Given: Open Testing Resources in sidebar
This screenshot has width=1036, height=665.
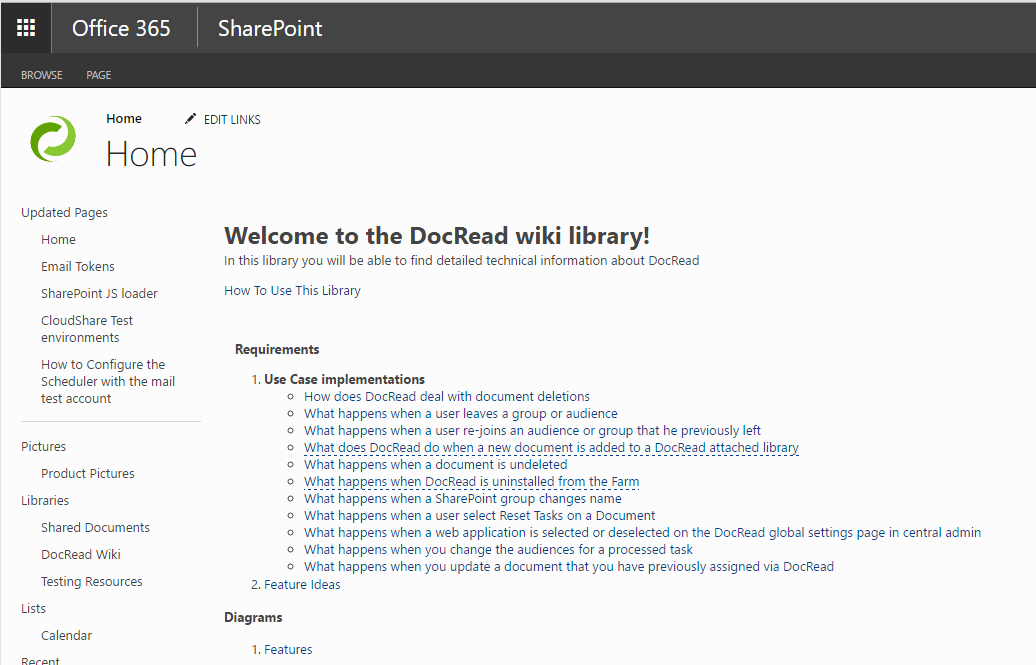Looking at the screenshot, I should (x=92, y=582).
